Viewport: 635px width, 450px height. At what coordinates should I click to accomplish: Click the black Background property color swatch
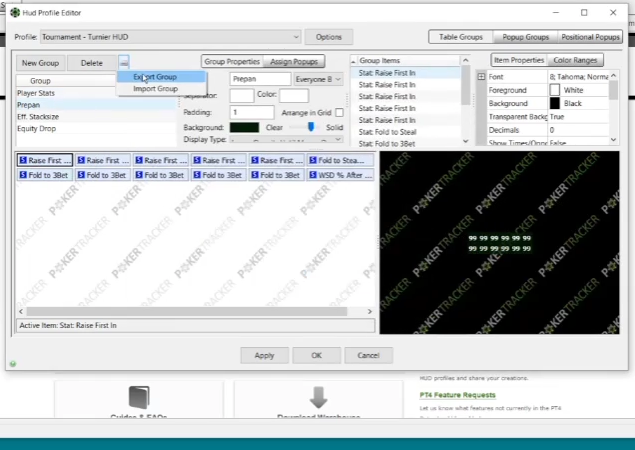pyautogui.click(x=555, y=103)
